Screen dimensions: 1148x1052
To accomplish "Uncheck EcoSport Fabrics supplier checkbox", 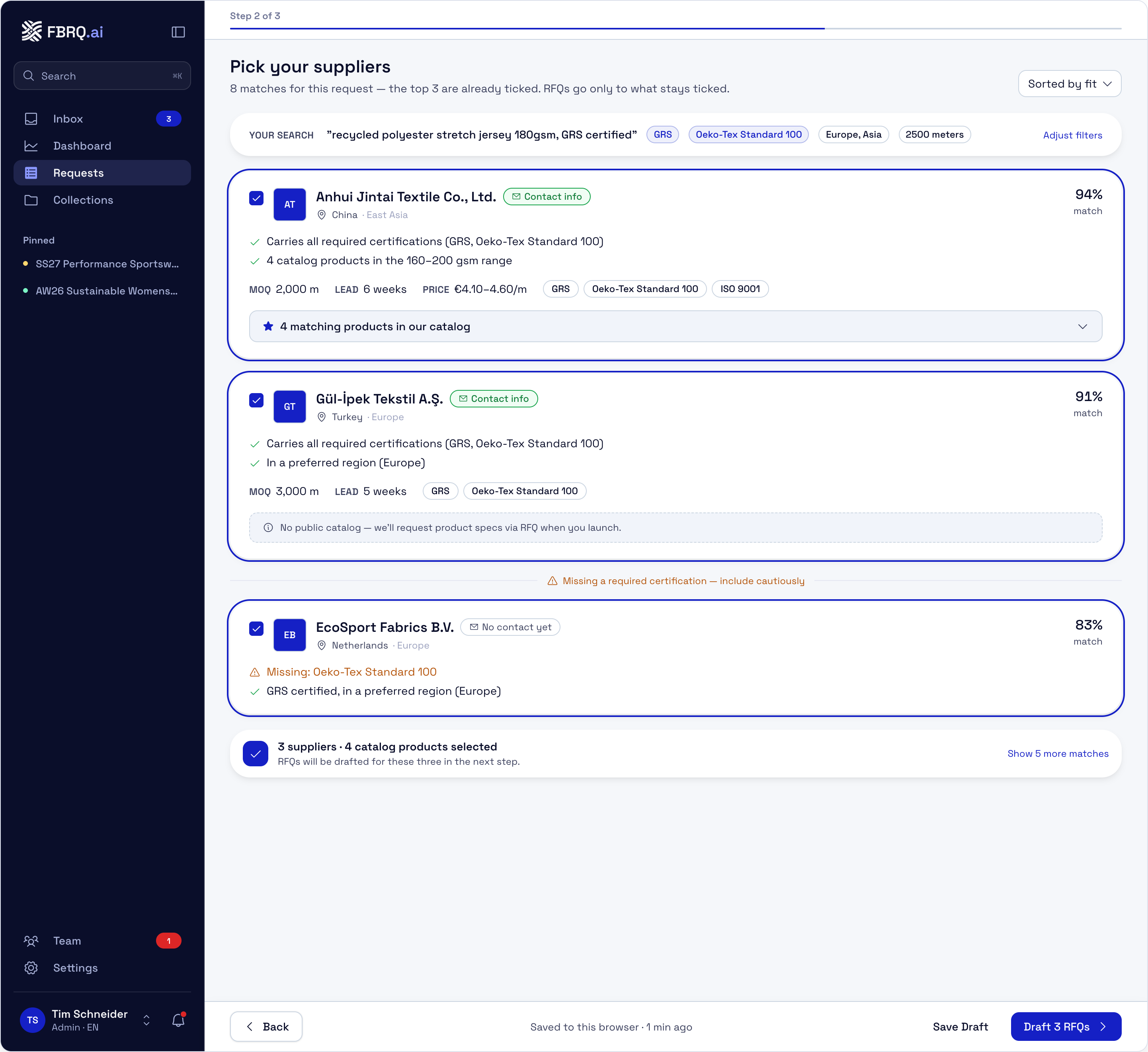I will coord(256,629).
